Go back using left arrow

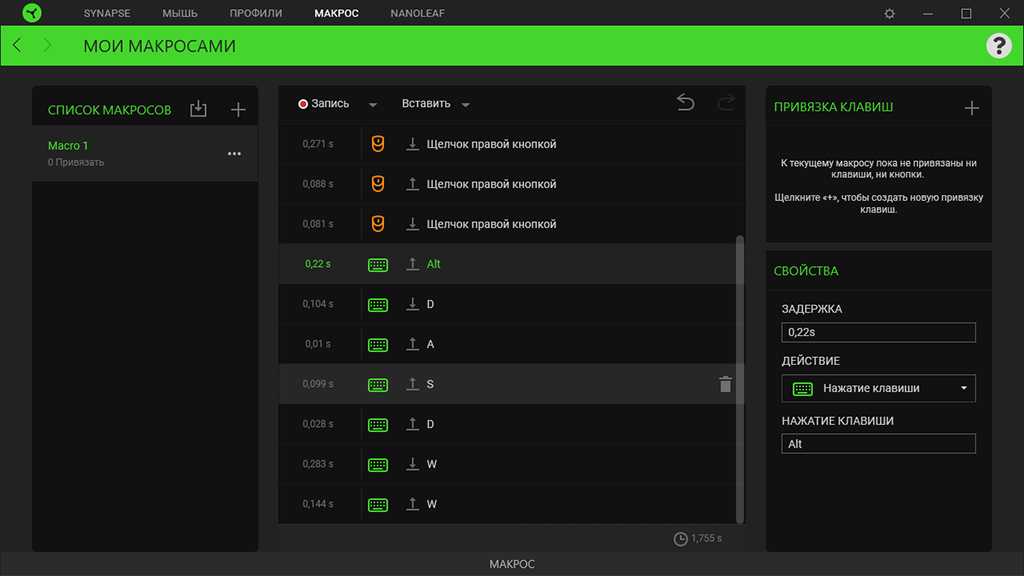click(17, 46)
